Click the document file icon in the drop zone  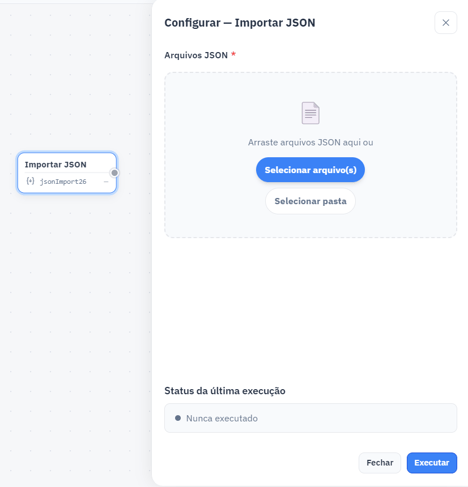click(x=310, y=113)
